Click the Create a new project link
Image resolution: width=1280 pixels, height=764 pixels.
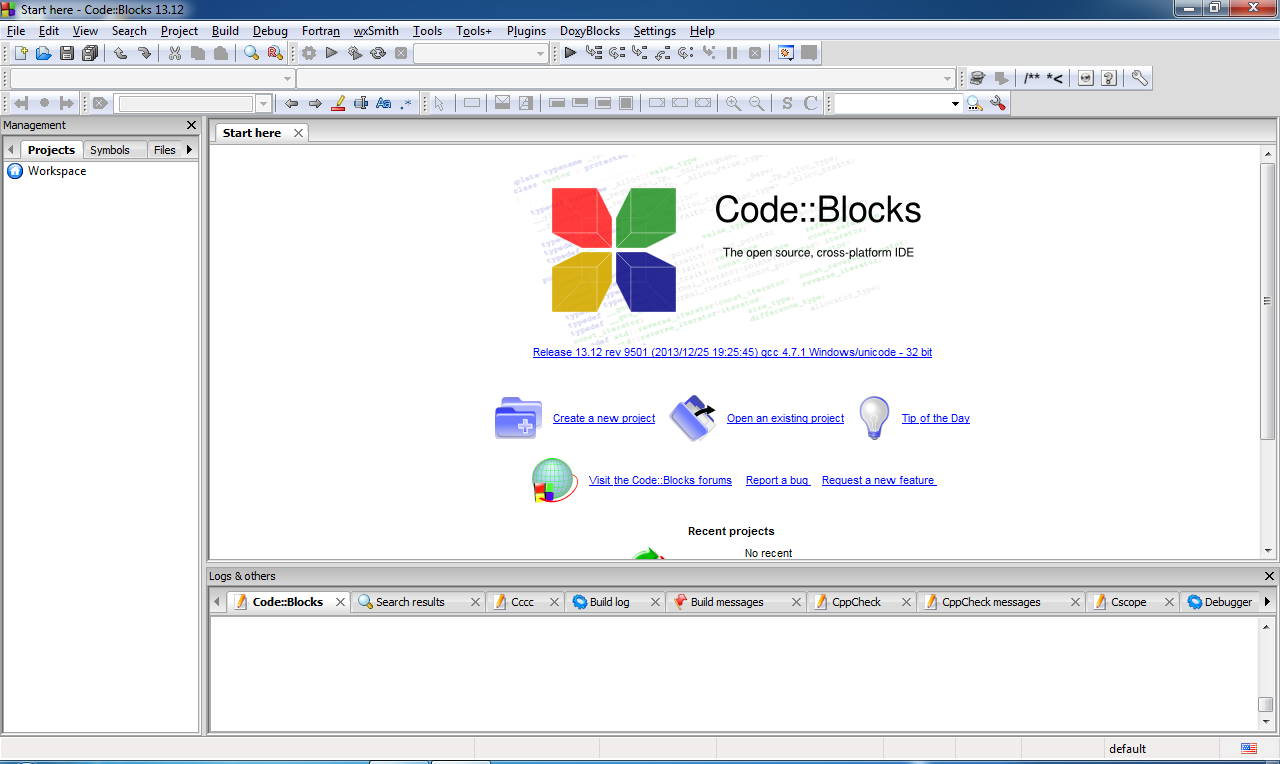pyautogui.click(x=604, y=418)
